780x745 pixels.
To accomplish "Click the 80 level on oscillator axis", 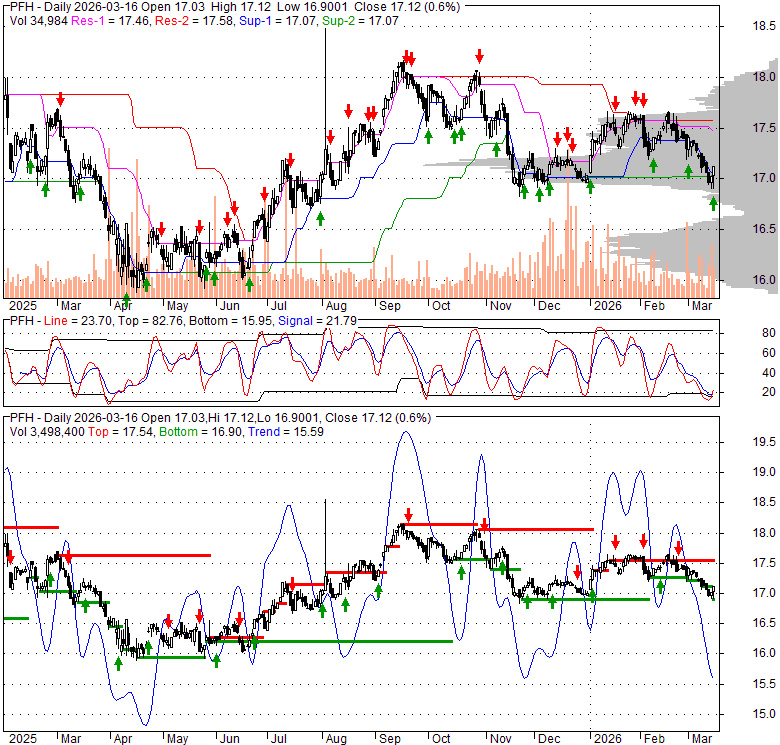I will point(769,333).
